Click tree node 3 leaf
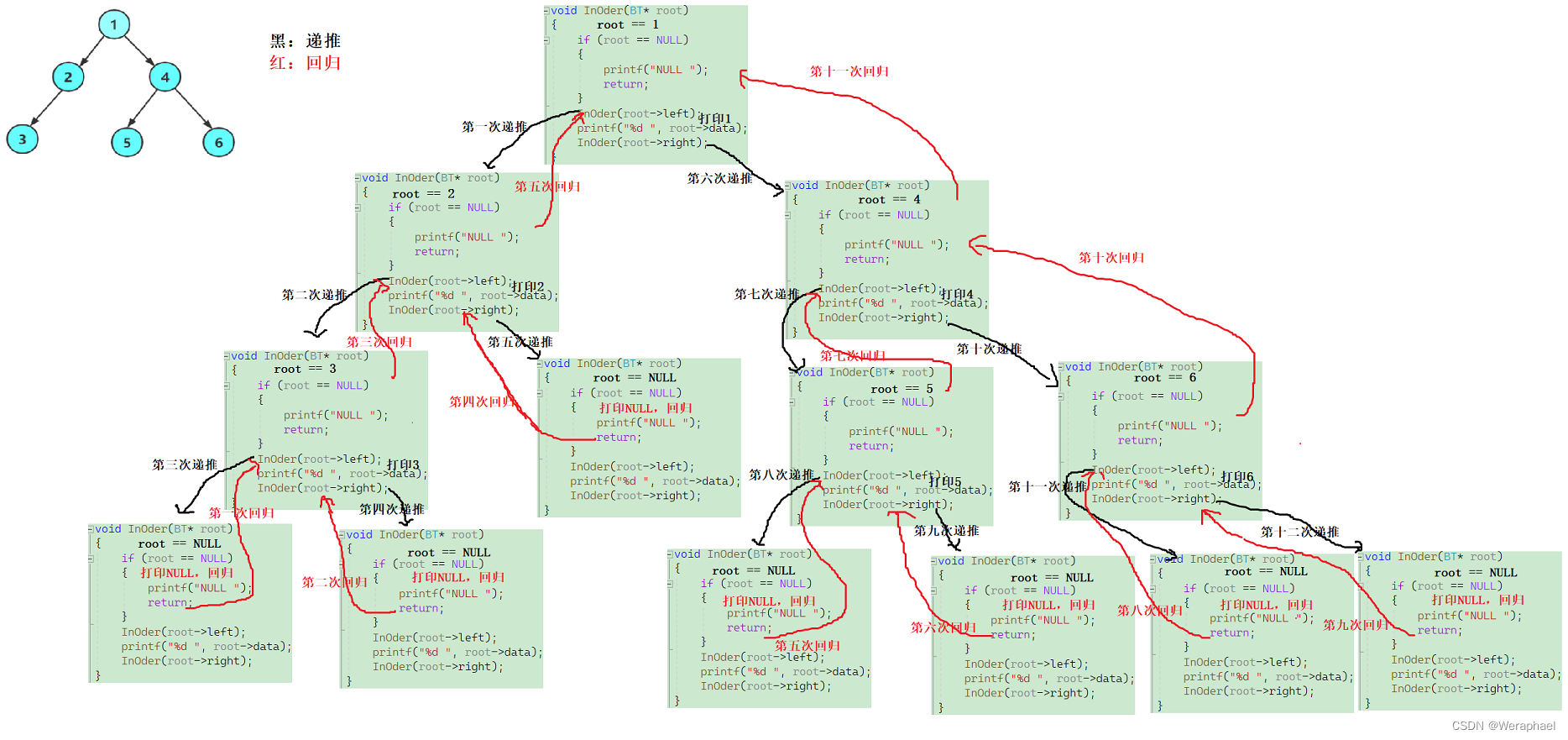 click(x=23, y=139)
